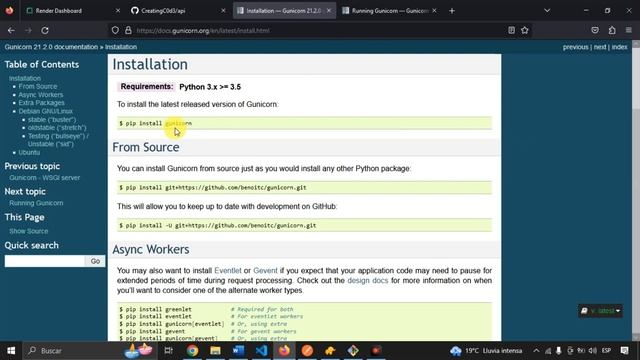Viewport: 640px width, 360px height.
Task: Open File Explorer from the taskbar
Action: click(x=216, y=351)
